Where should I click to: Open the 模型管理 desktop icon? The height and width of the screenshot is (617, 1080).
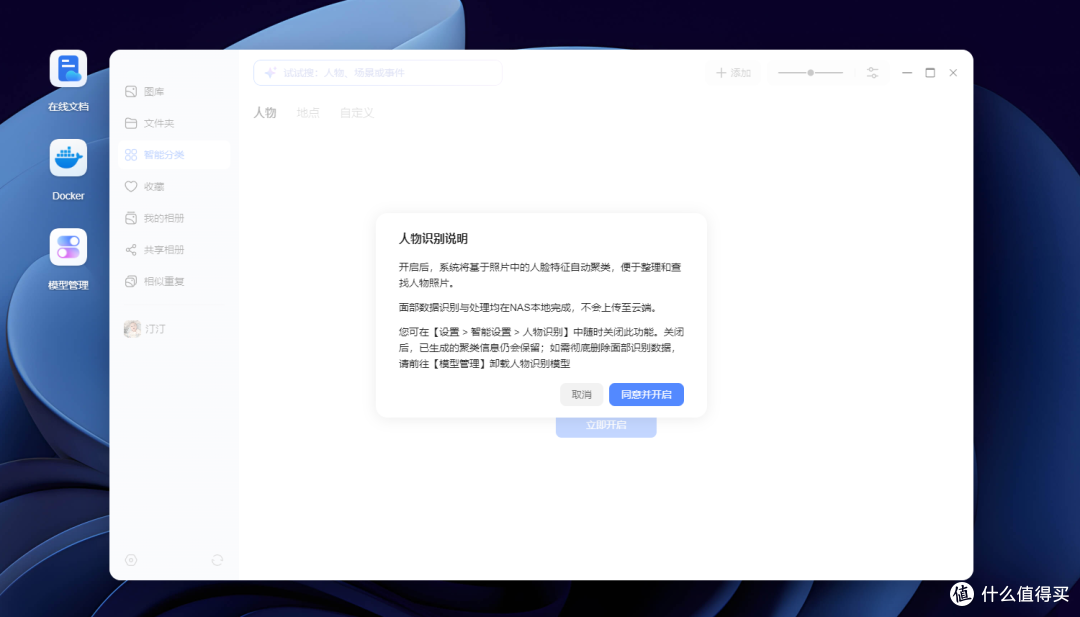coord(68,247)
